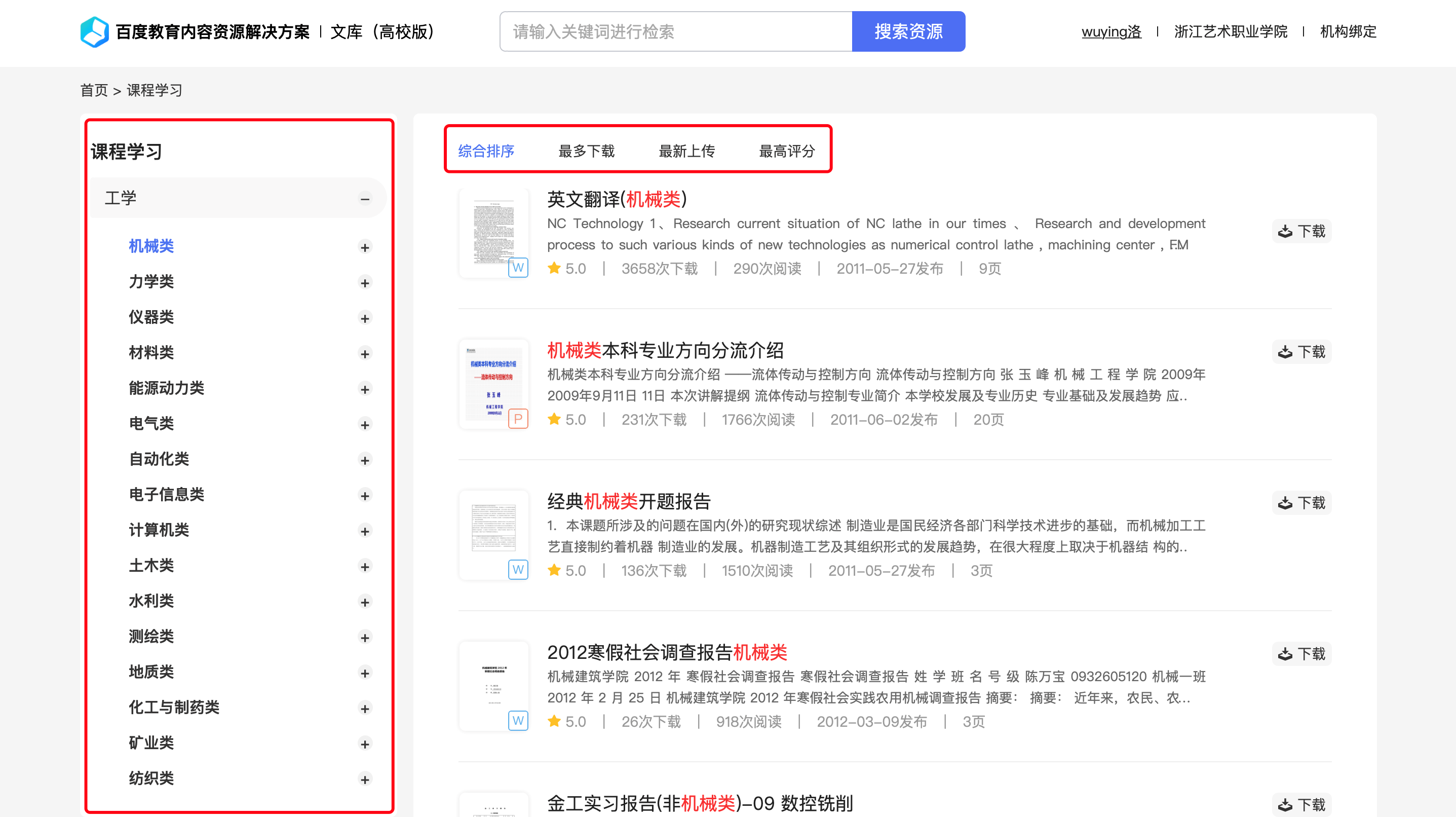This screenshot has height=817, width=1456.
Task: Click the 搜索资源 search button
Action: pyautogui.click(x=908, y=31)
